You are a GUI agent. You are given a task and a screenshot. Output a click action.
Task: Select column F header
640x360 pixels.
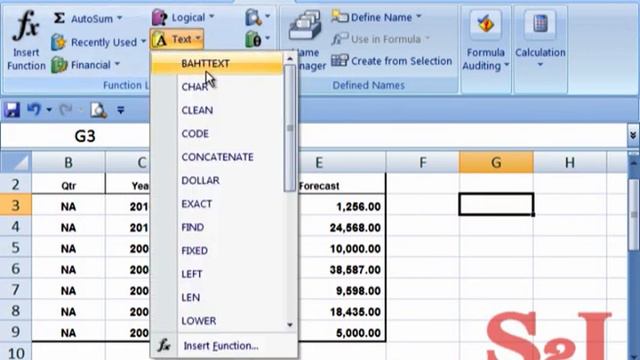pyautogui.click(x=423, y=162)
